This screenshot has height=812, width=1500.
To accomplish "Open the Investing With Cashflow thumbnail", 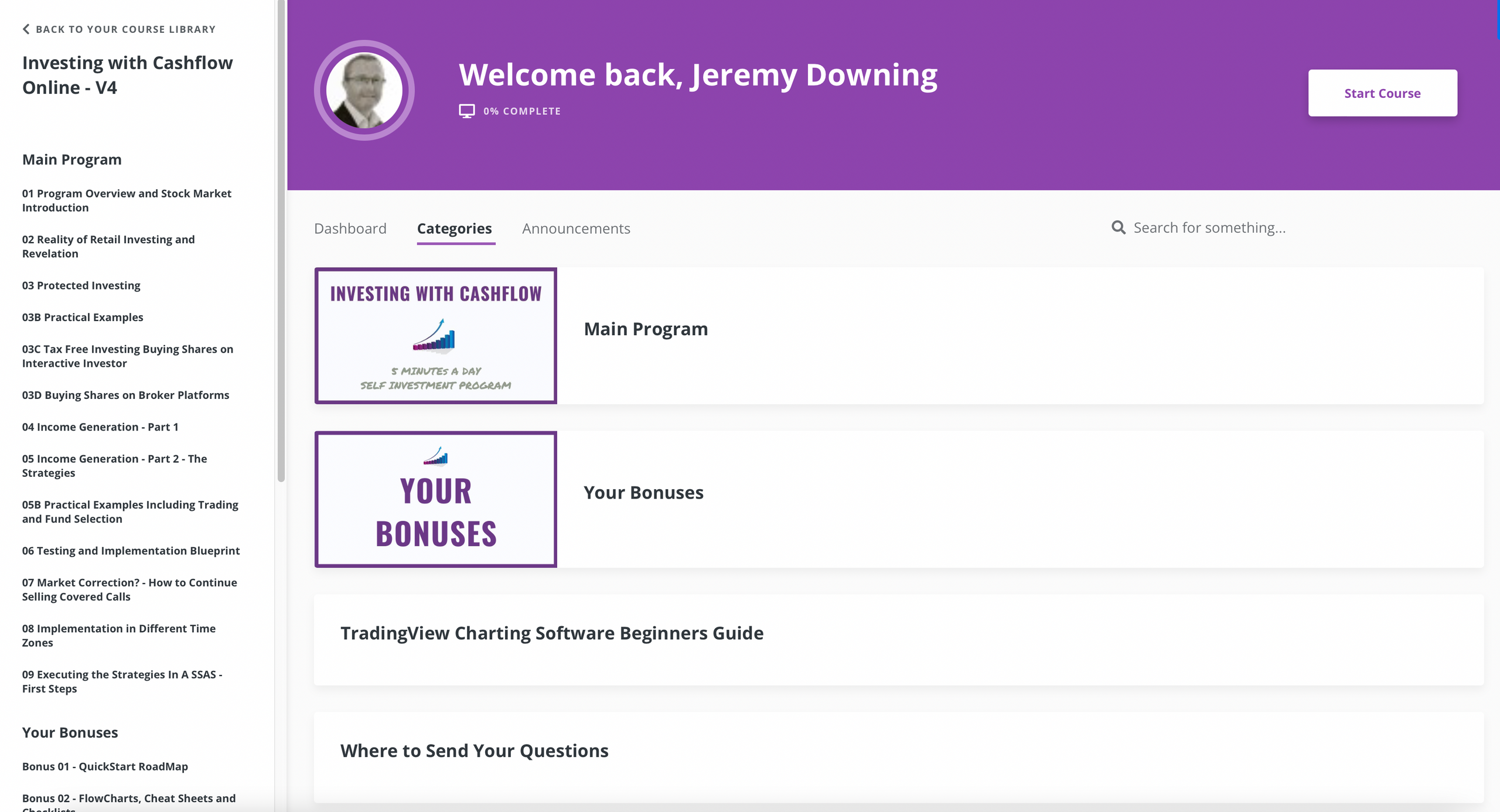I will coord(435,335).
